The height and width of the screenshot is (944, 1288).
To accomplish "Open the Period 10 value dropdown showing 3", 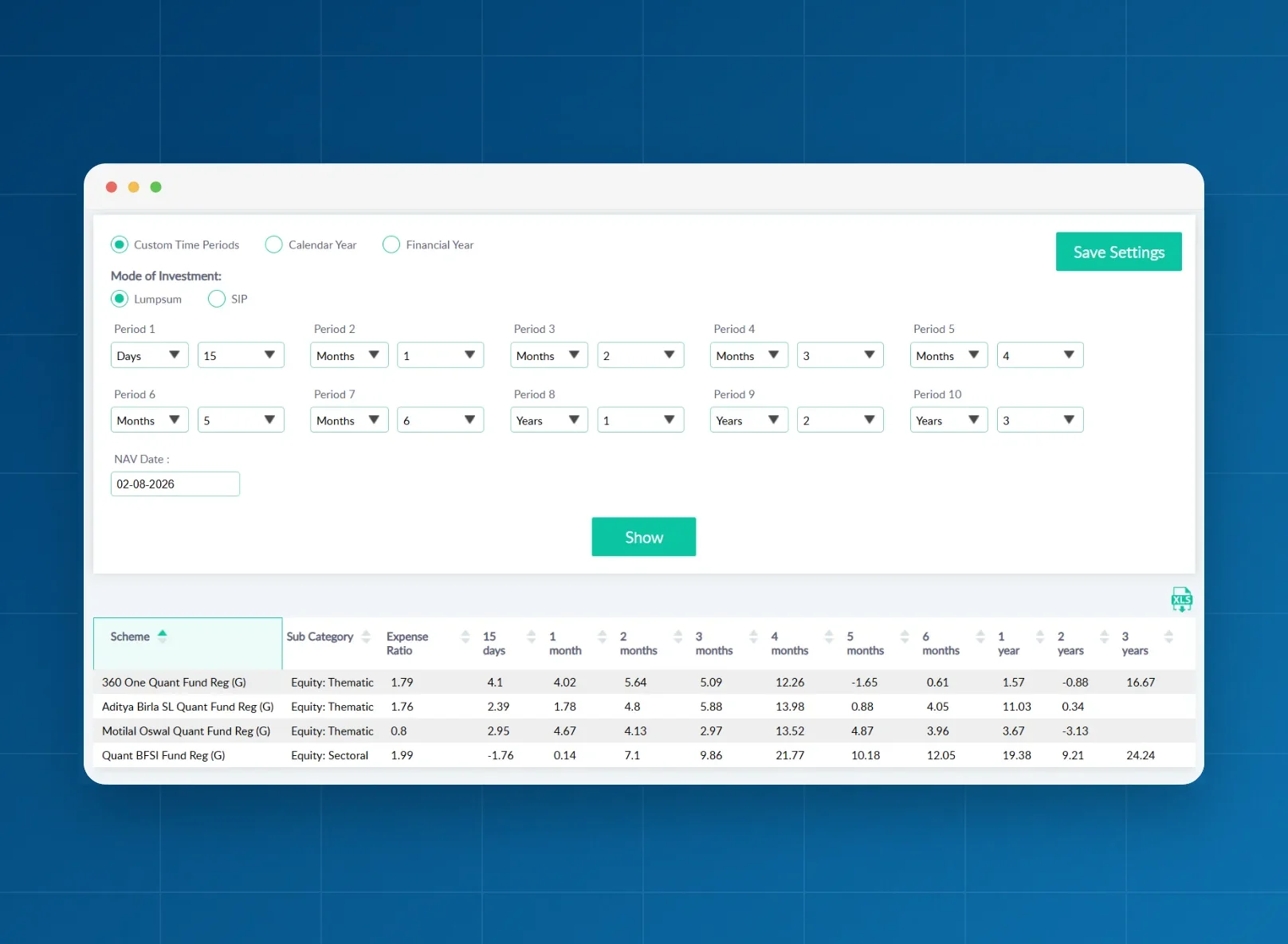I will point(1040,420).
